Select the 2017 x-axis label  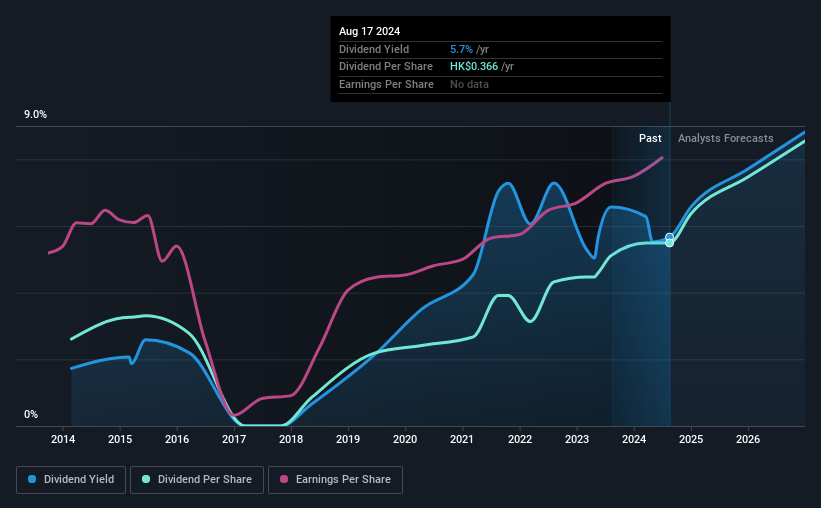pyautogui.click(x=234, y=439)
